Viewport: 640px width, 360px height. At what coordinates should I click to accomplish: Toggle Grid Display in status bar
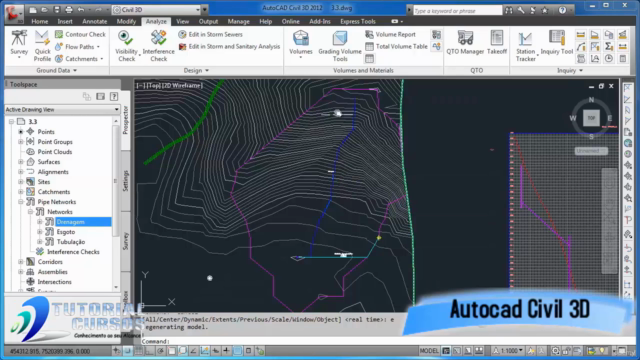click(139, 351)
